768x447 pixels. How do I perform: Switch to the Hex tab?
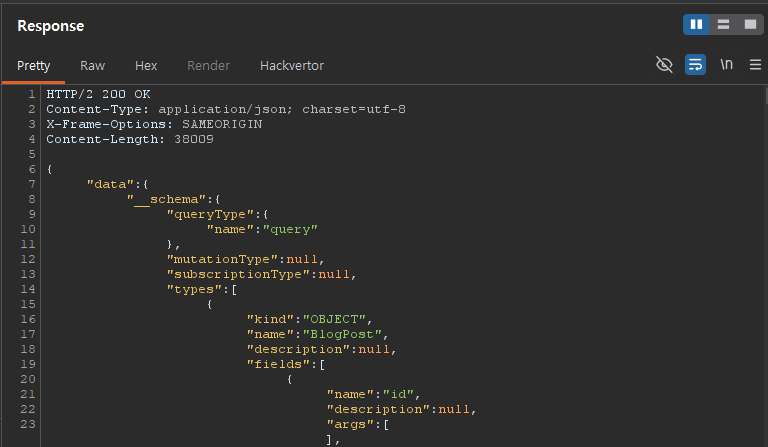click(x=146, y=66)
